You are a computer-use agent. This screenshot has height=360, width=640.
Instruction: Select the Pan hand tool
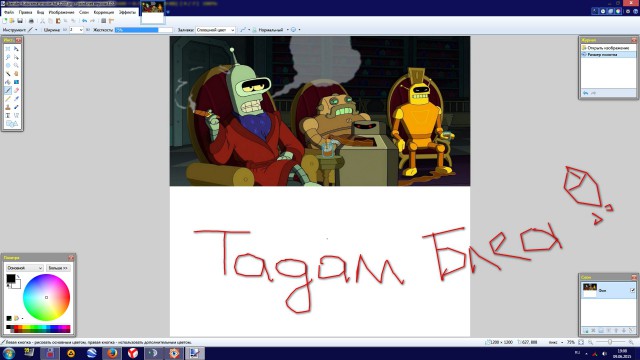[16, 74]
